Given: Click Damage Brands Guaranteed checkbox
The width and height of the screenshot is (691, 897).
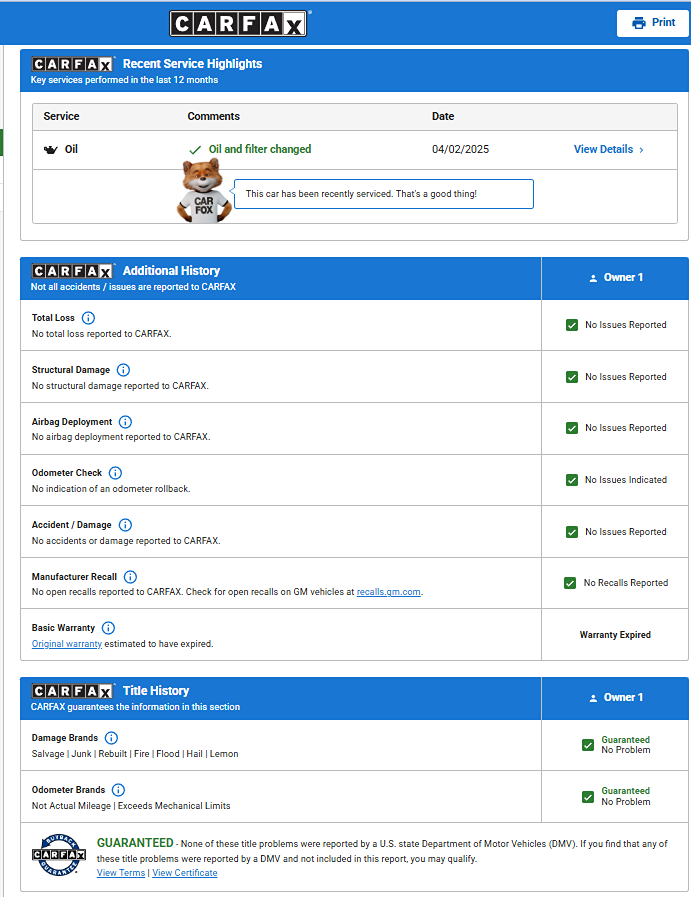Looking at the screenshot, I should (x=588, y=745).
